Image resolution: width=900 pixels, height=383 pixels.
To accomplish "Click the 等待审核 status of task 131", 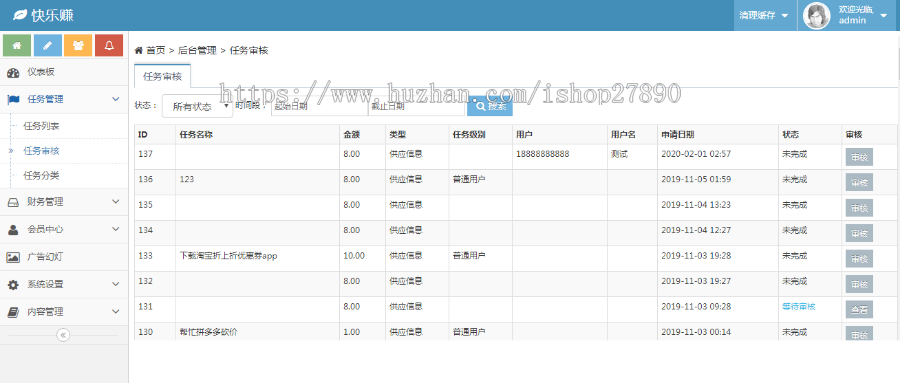I will pos(798,307).
